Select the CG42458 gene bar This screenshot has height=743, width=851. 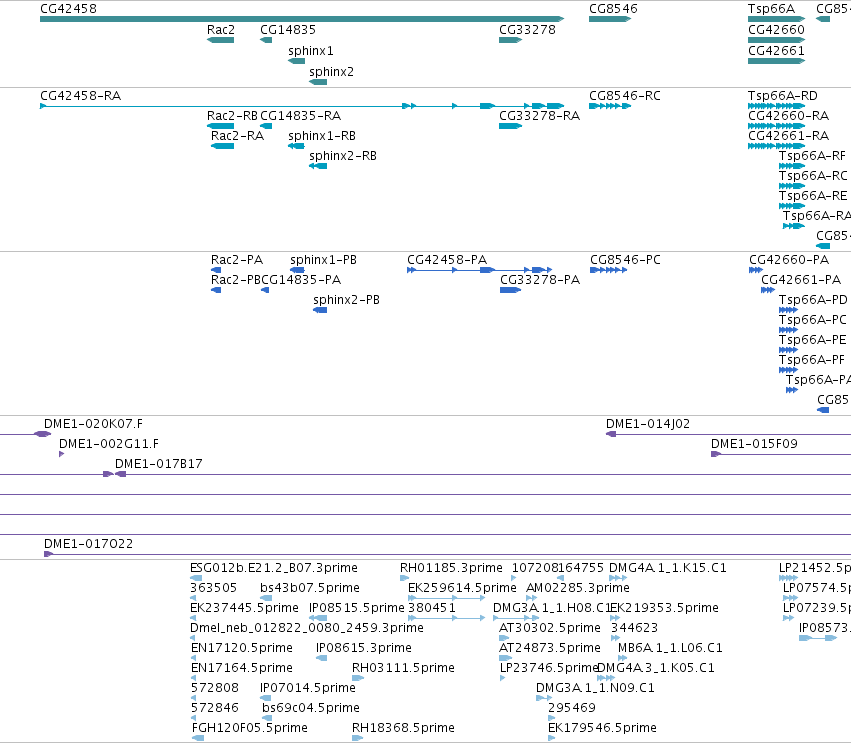[302, 19]
